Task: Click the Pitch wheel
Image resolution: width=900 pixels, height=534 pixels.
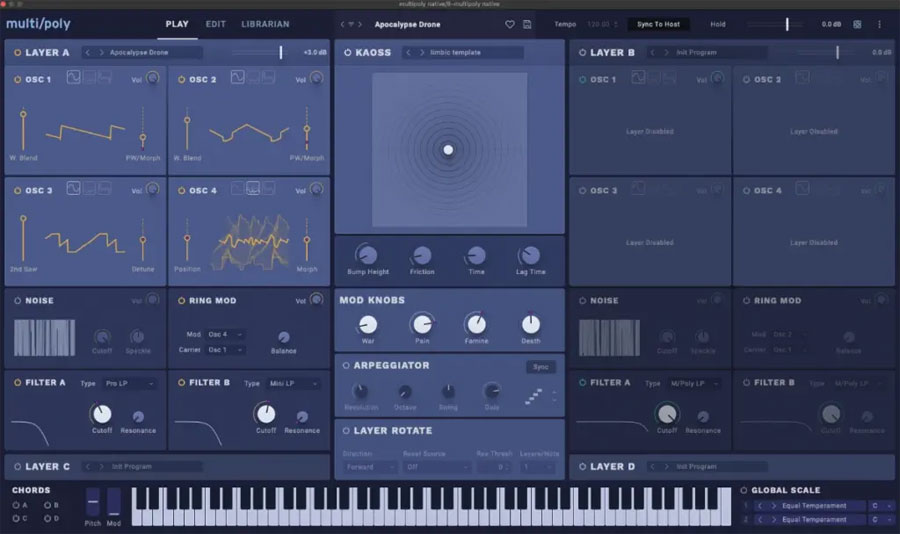Action: (92, 502)
